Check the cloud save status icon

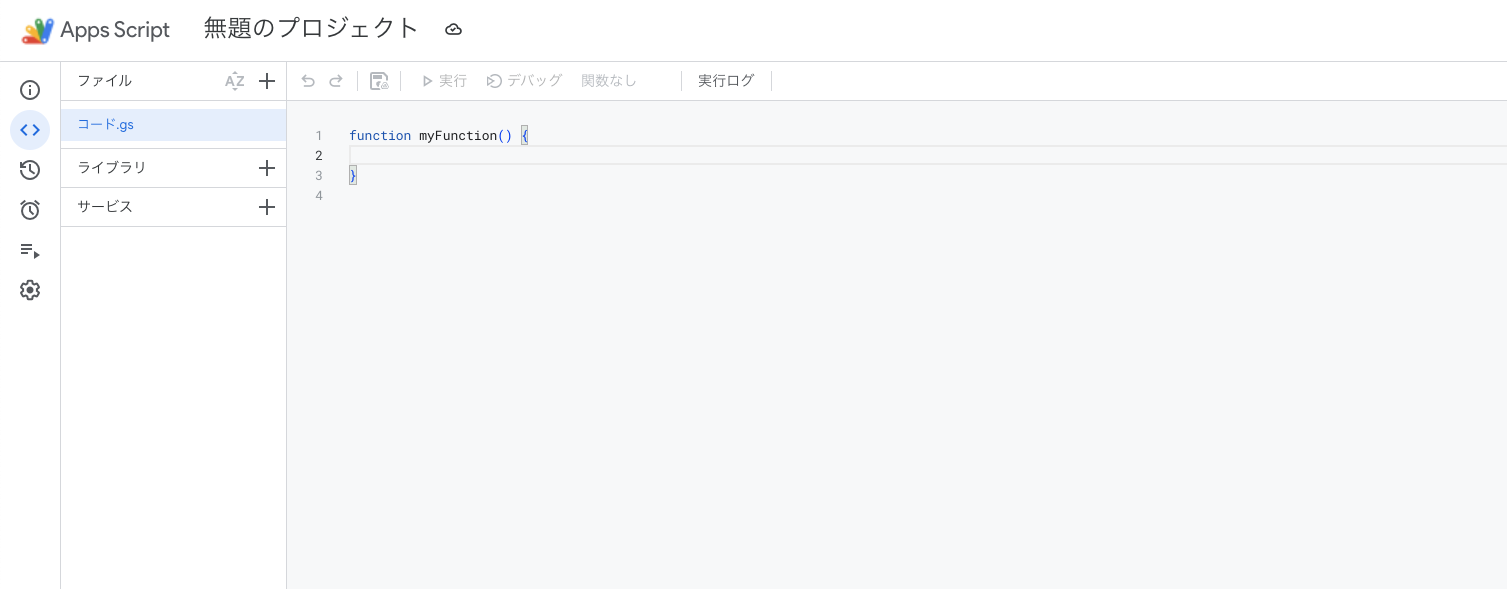tap(453, 29)
